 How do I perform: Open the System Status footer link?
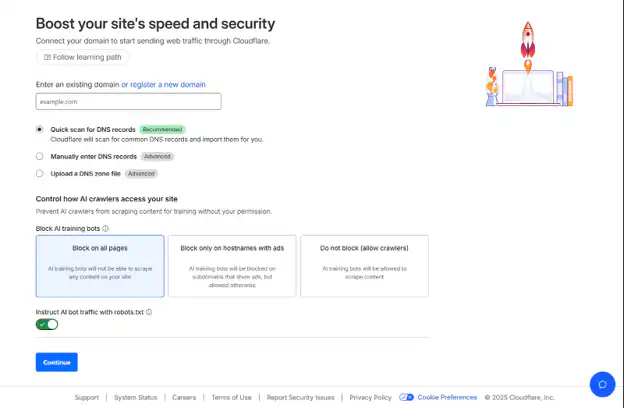click(135, 397)
